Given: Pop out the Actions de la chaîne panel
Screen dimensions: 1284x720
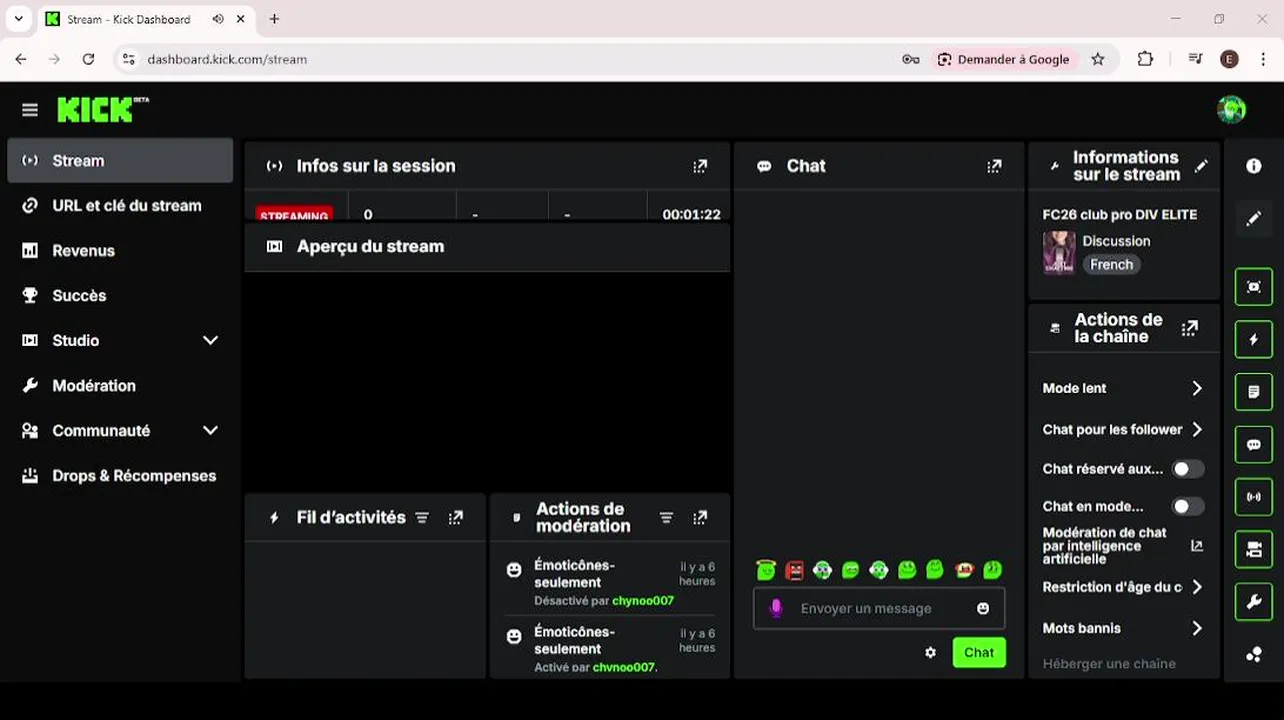Looking at the screenshot, I should 1190,328.
